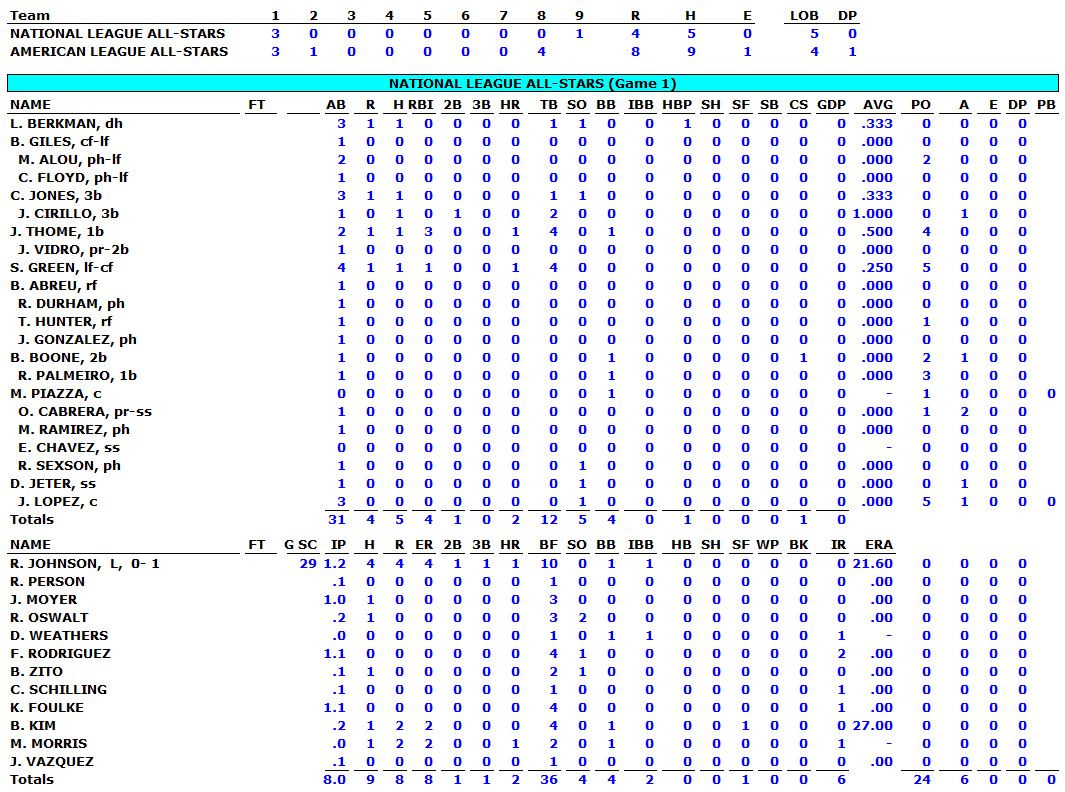
Task: Select pitcher R. PERSON
Action: [x=47, y=581]
